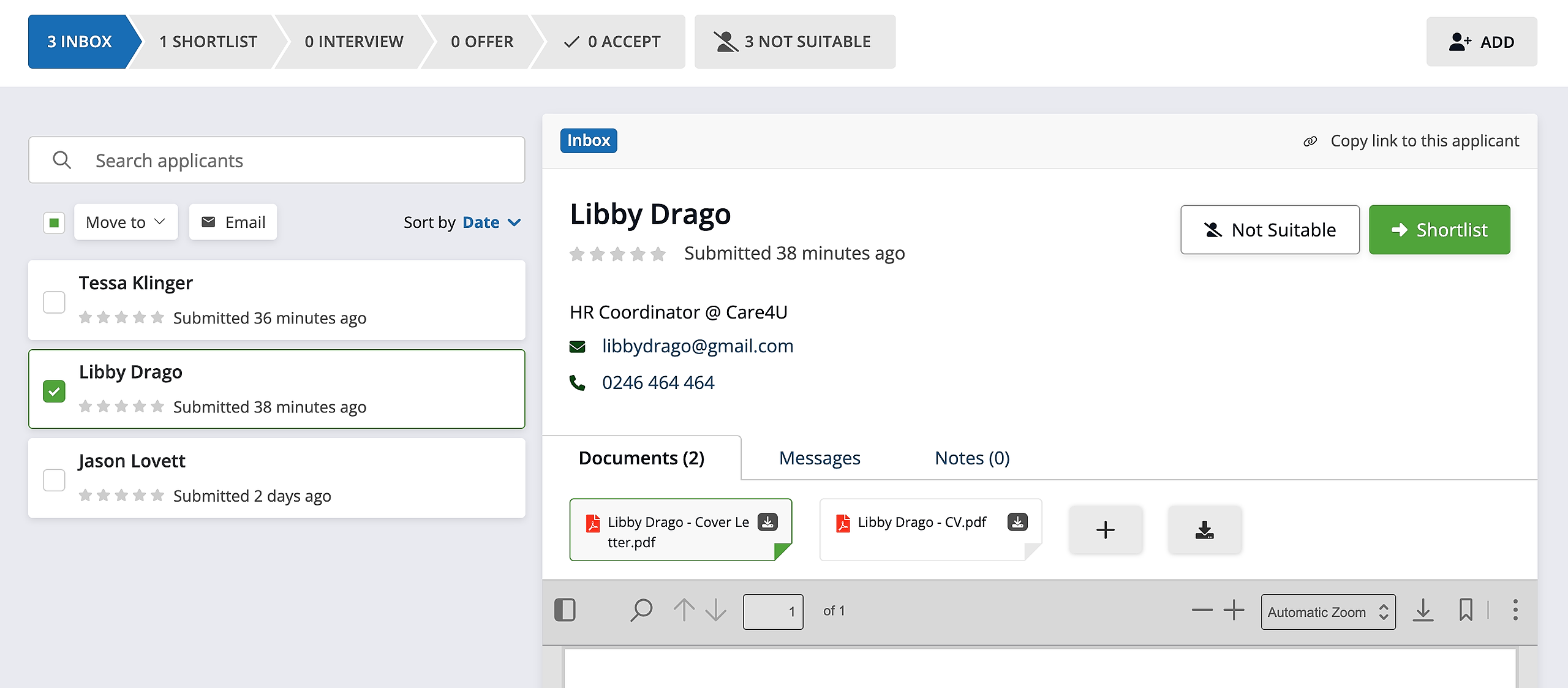Toggle the PDF viewer sidebar icon
This screenshot has width=1568, height=688.
tap(565, 610)
